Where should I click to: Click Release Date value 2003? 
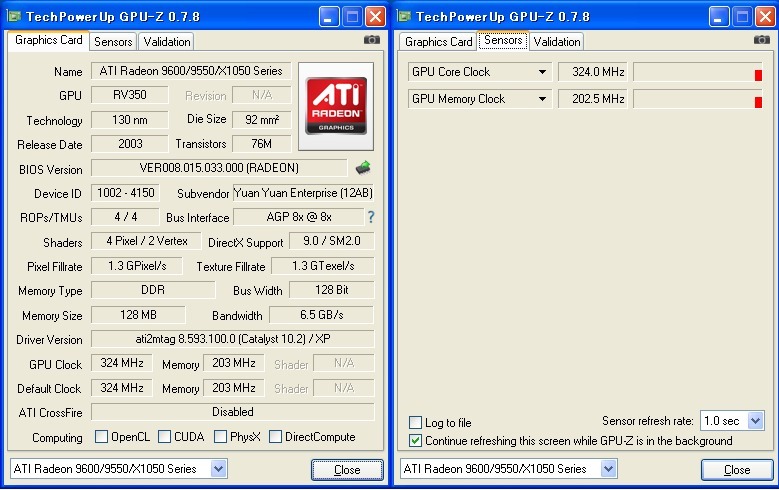(130, 144)
